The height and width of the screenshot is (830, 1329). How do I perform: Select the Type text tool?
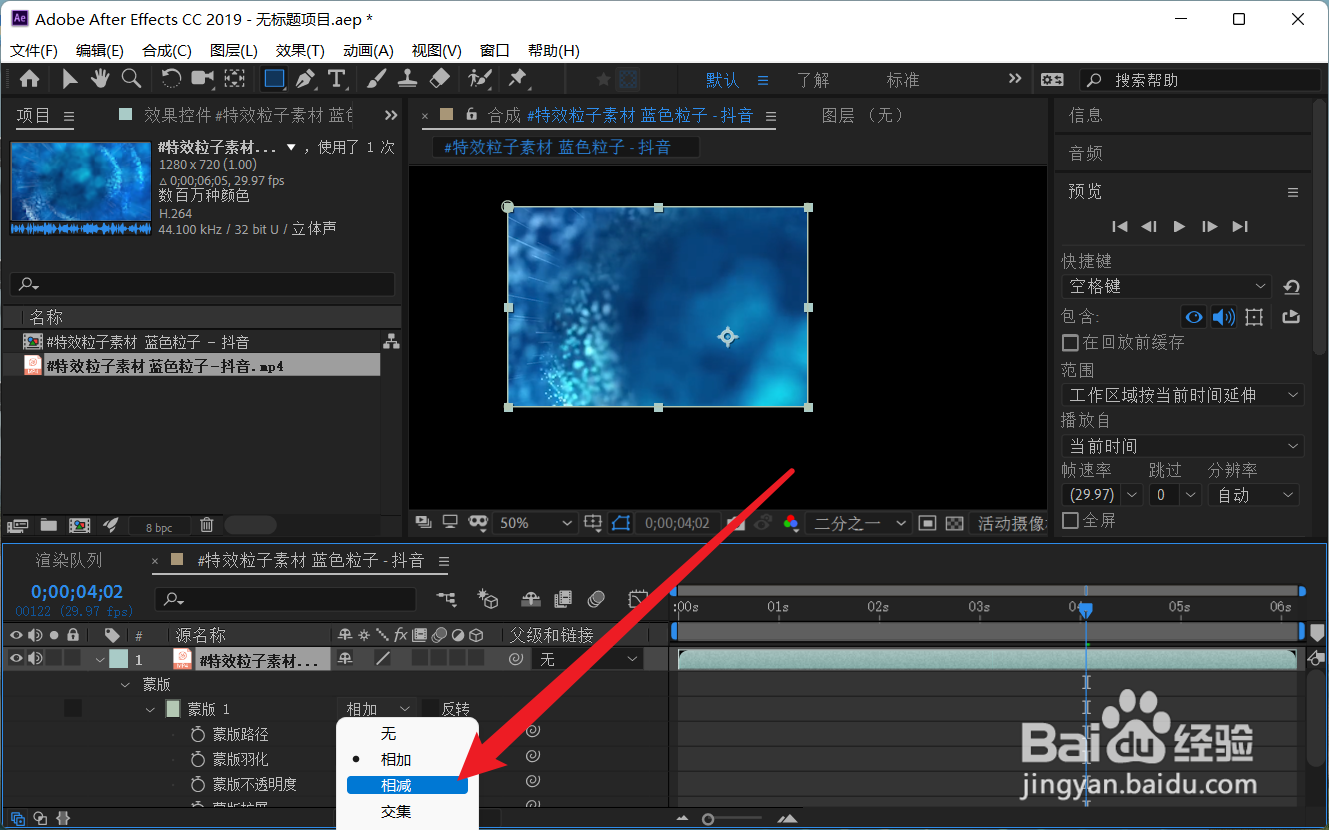337,79
